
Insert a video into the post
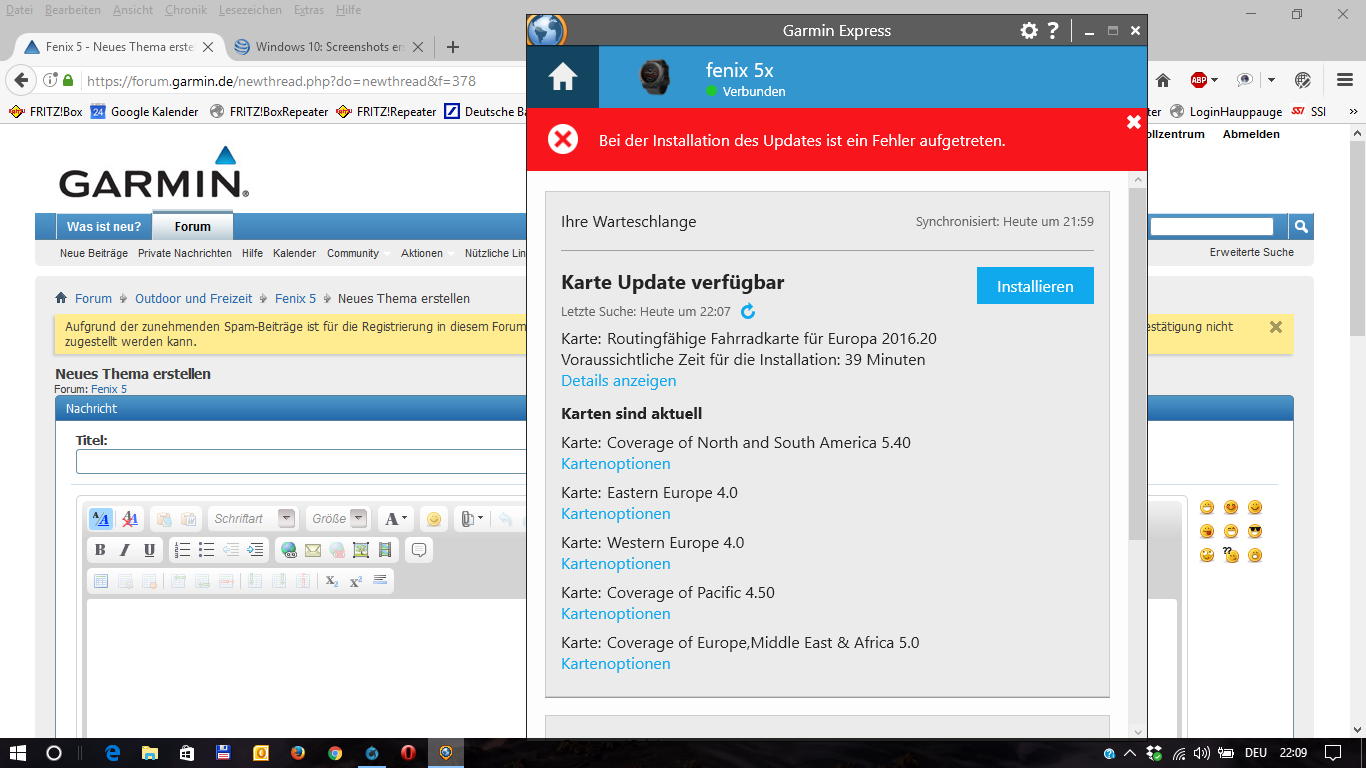(385, 550)
